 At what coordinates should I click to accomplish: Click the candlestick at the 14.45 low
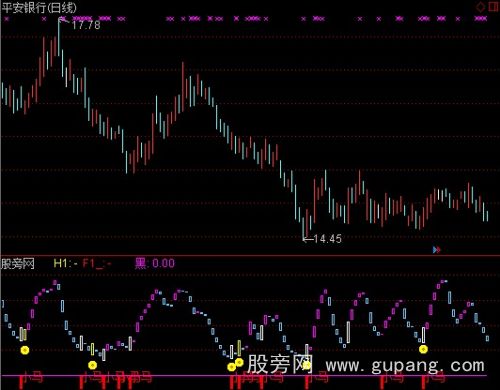[303, 228]
